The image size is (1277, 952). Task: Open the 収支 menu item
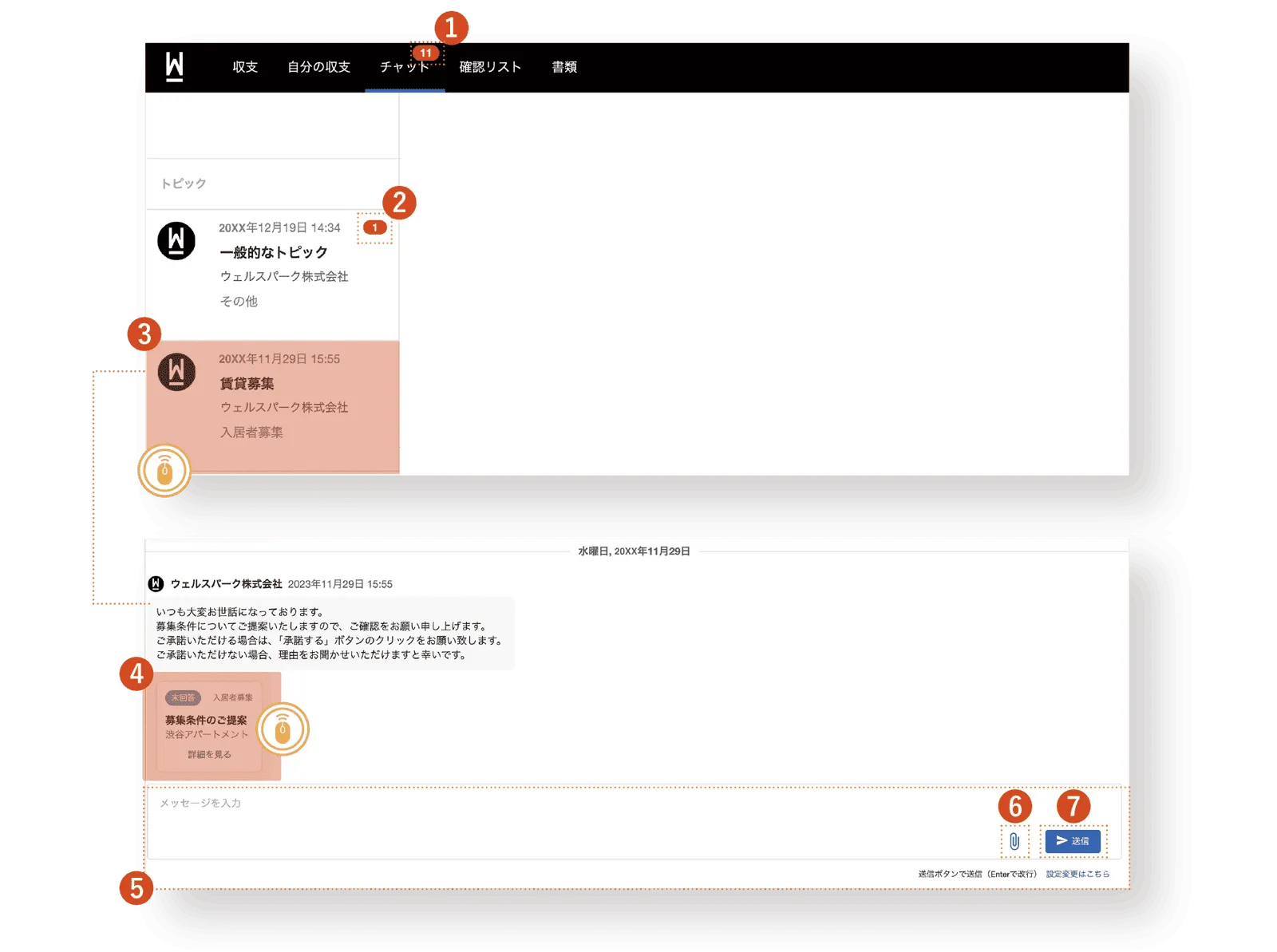(x=245, y=67)
